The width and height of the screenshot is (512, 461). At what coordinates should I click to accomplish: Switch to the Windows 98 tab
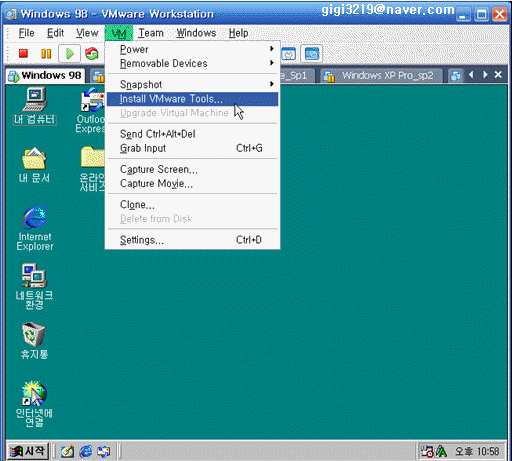45,76
